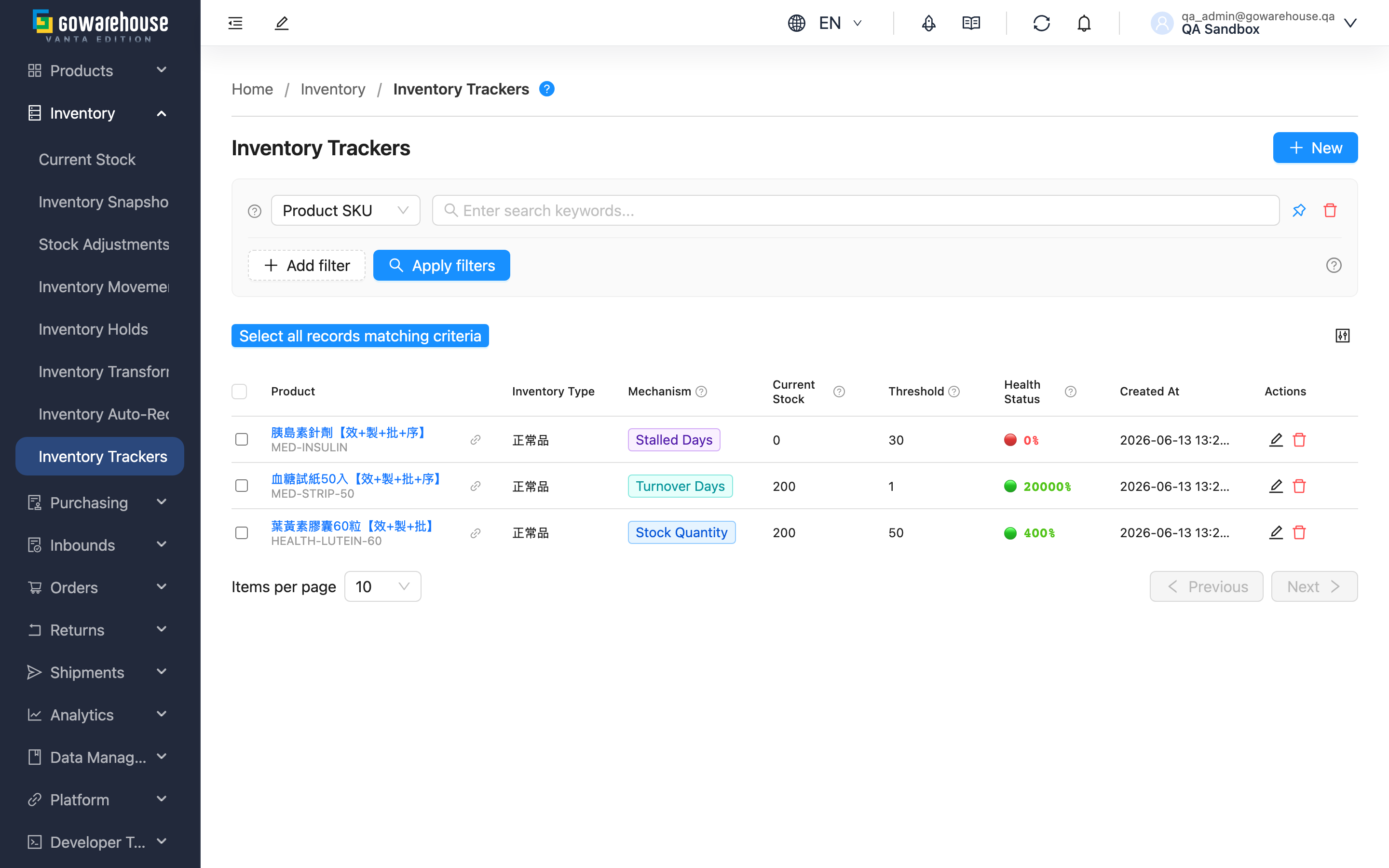Viewport: 1389px width, 868px height.
Task: Open Stock Adjustments in the sidebar
Action: point(100,244)
